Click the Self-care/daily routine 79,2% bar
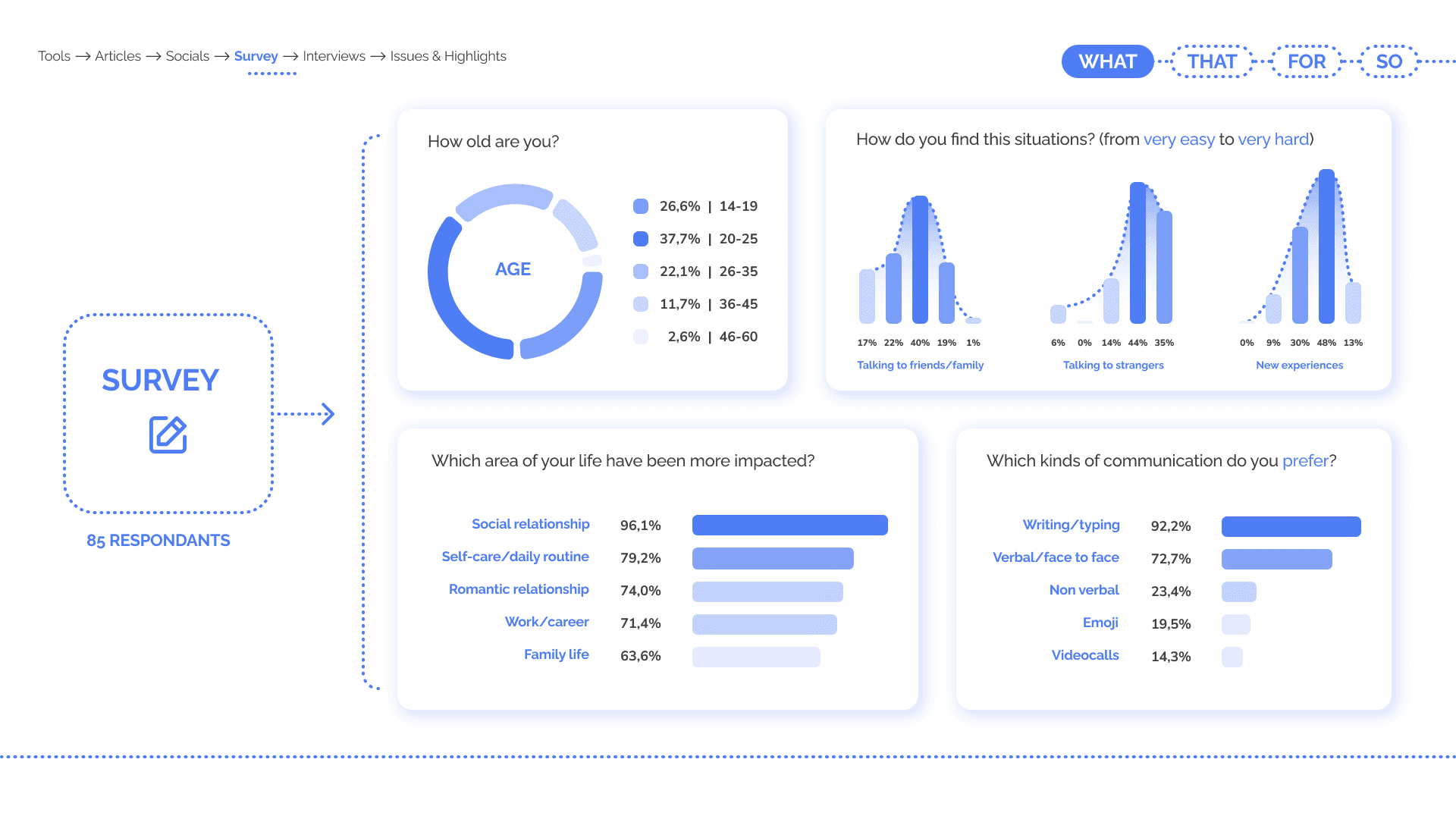Image resolution: width=1456 pixels, height=819 pixels. pyautogui.click(x=773, y=558)
